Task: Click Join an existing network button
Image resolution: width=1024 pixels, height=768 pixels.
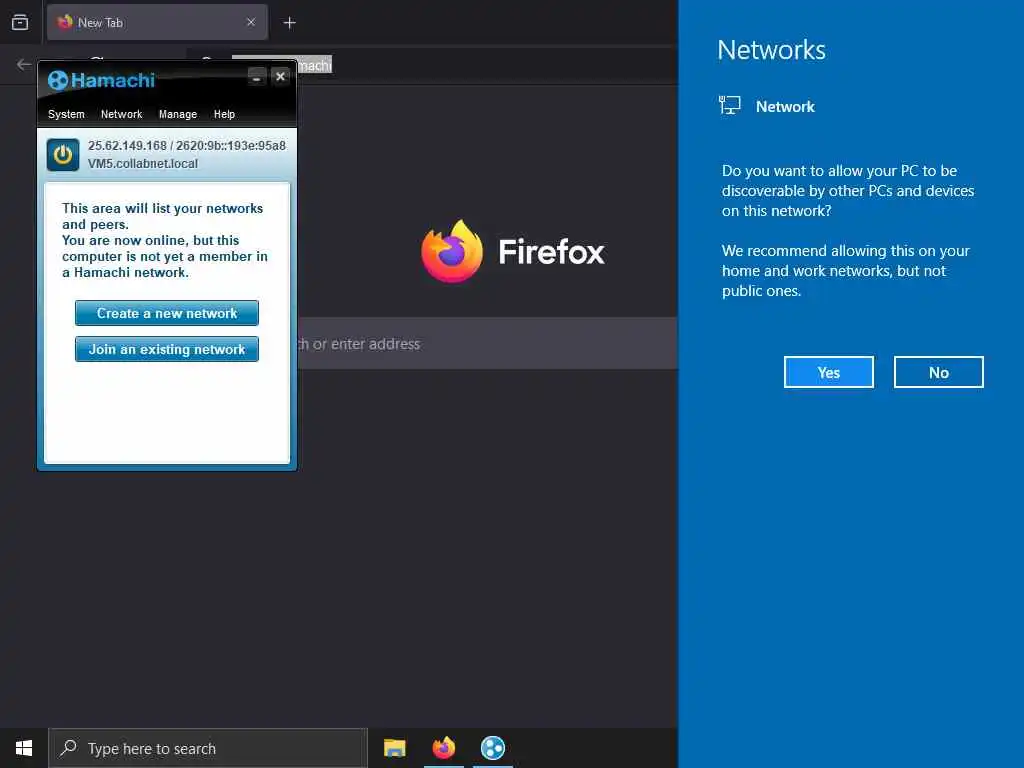Action: [167, 349]
